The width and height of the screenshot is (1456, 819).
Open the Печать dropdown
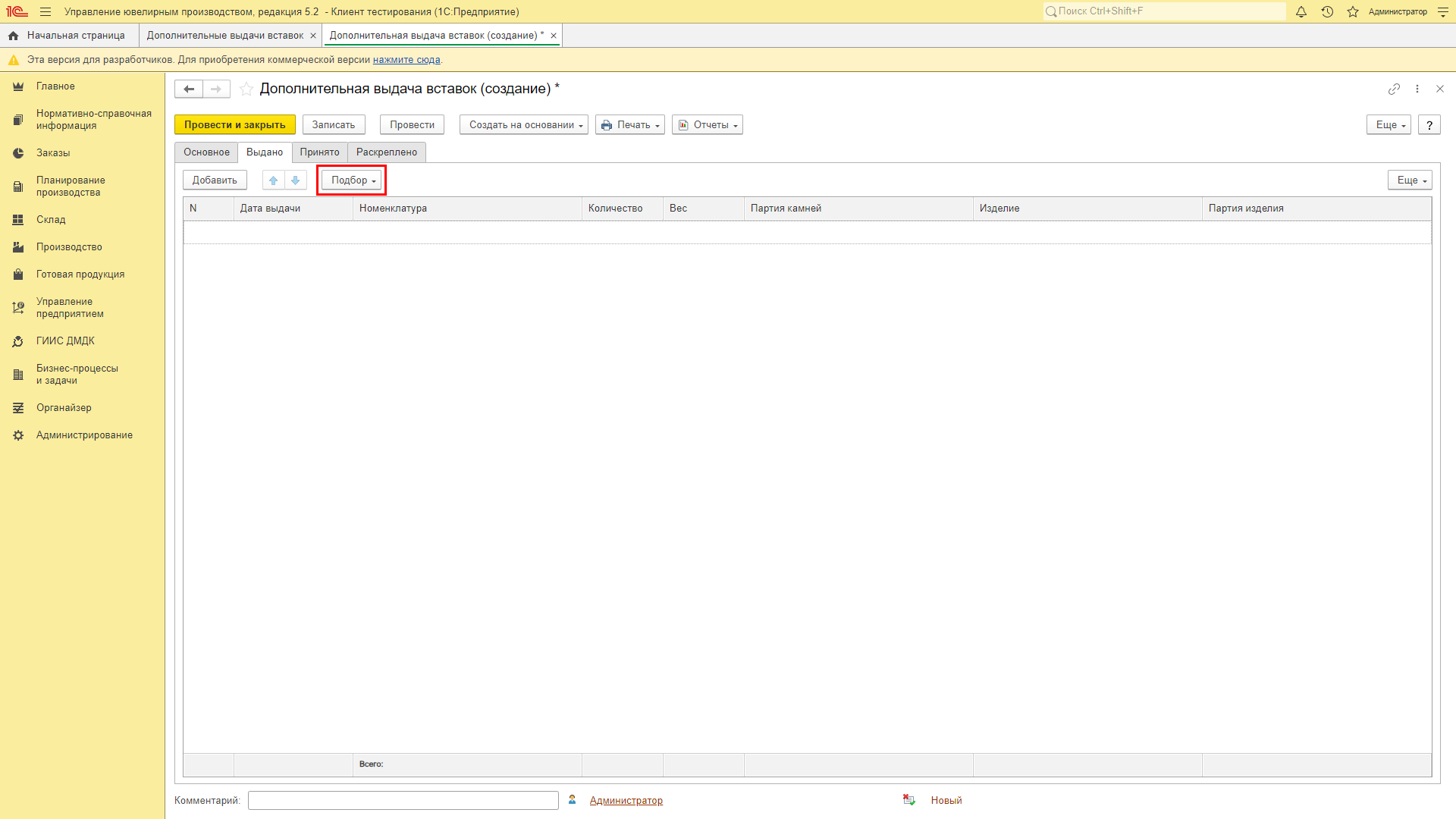630,125
